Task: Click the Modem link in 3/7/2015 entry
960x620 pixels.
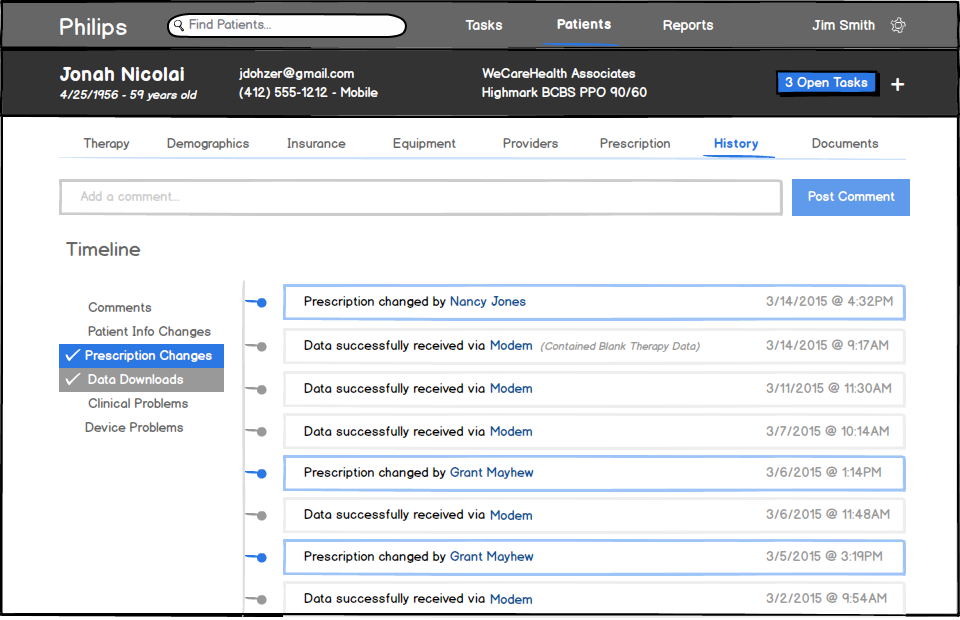Action: 511,432
